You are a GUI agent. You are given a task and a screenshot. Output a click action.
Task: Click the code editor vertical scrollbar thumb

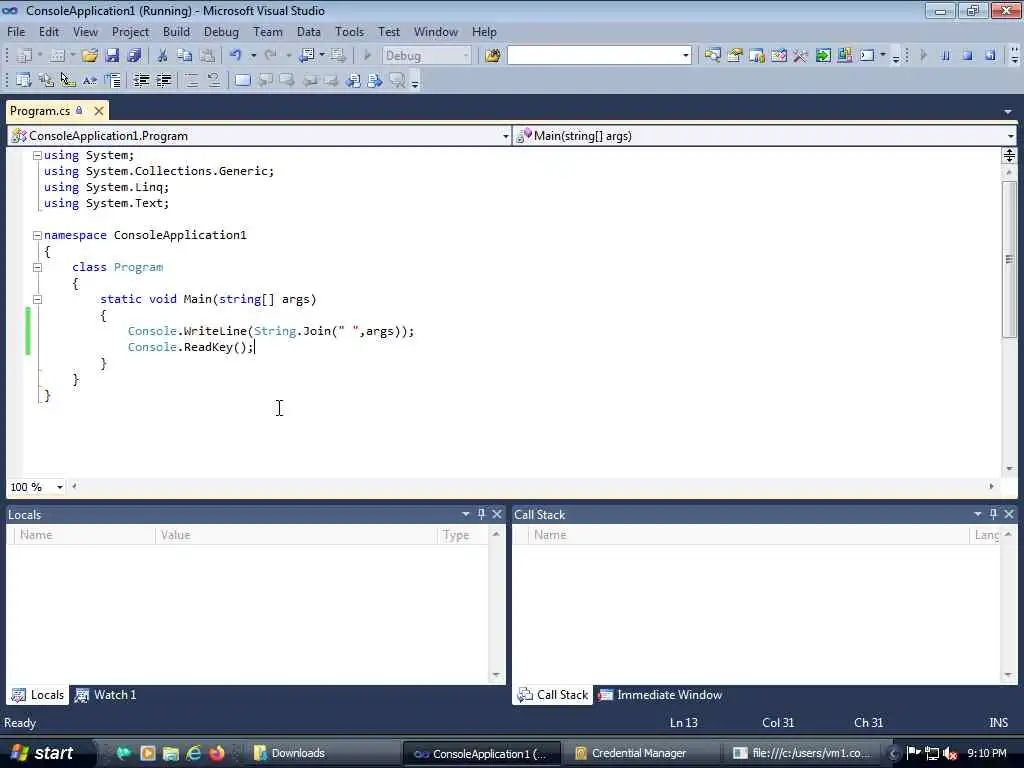pos(1009,259)
